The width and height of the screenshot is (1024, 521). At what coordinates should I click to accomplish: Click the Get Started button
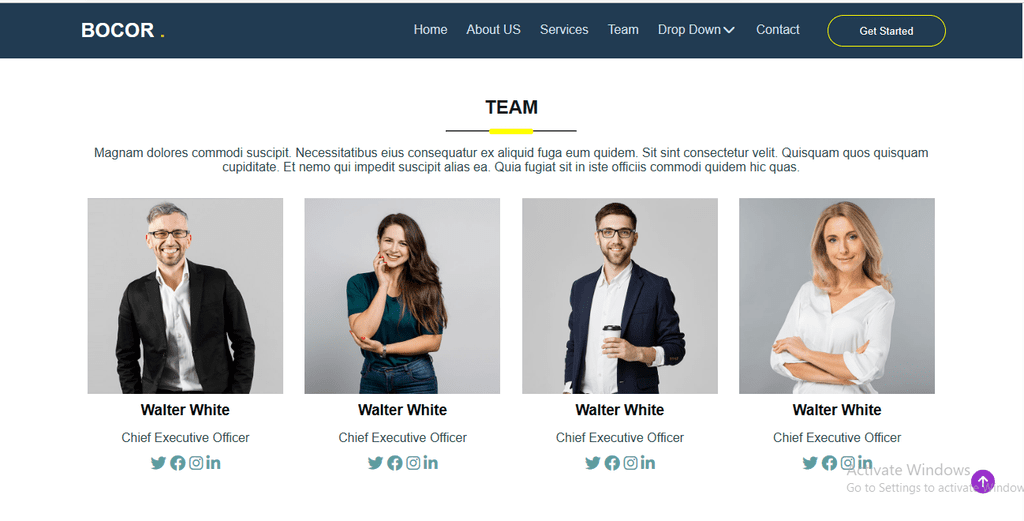886,31
